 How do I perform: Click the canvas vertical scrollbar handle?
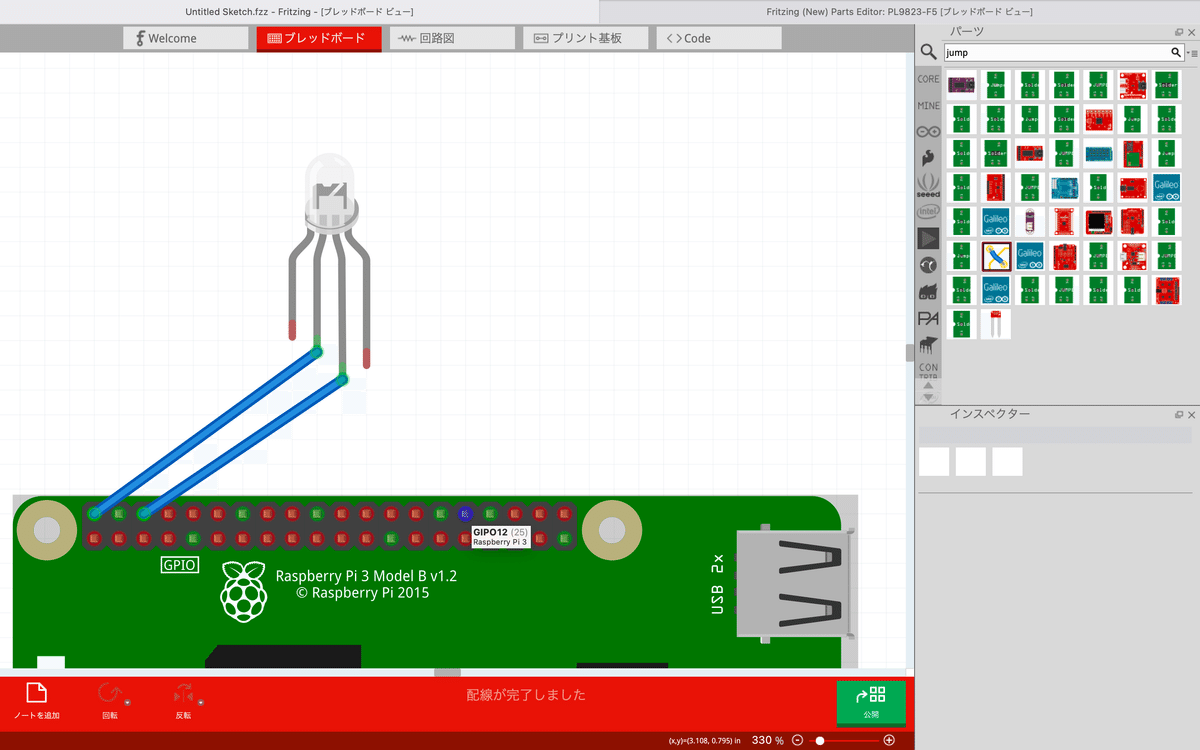(910, 352)
